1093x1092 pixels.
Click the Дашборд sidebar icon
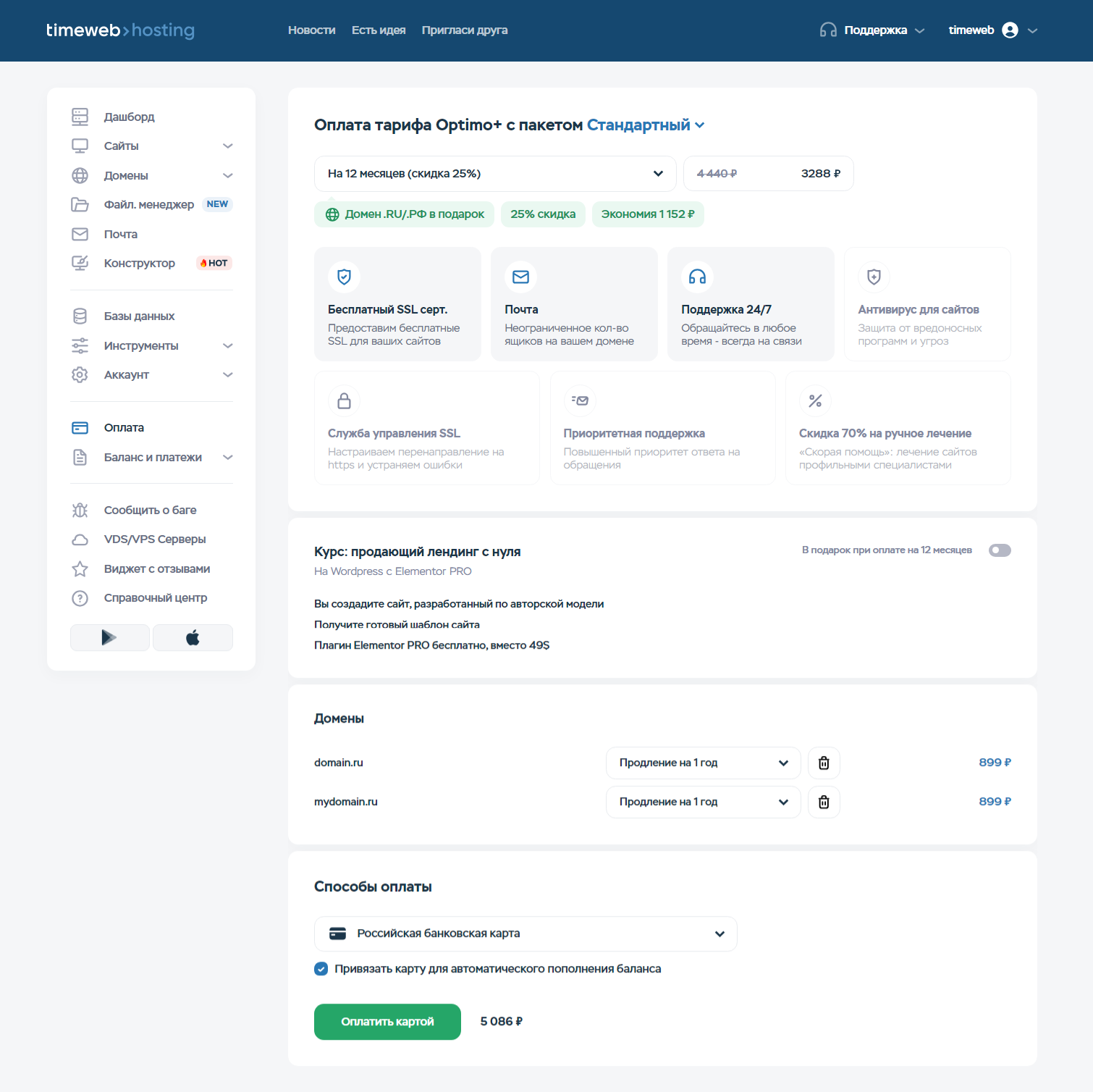(80, 117)
